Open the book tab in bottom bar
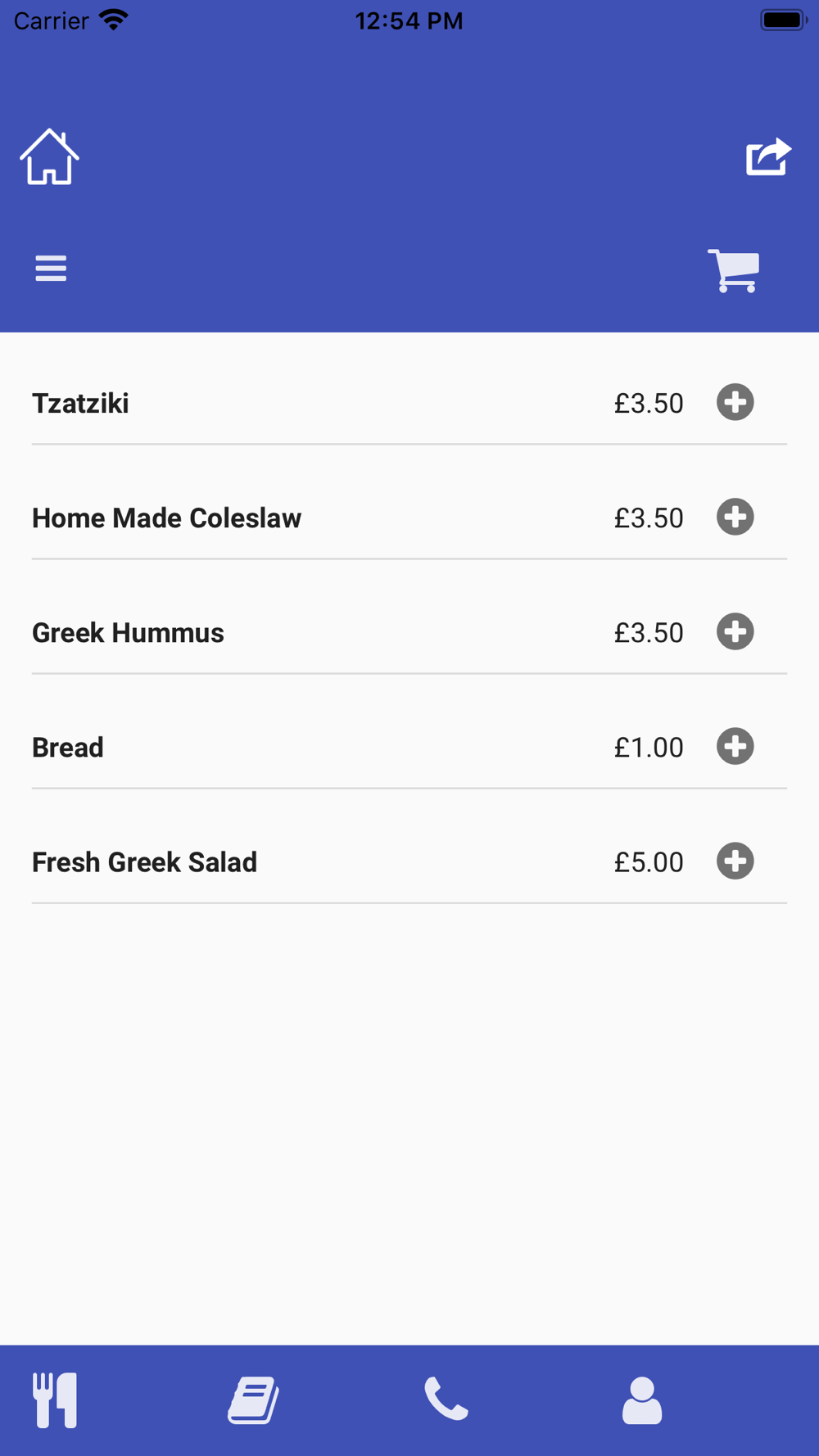 [x=253, y=1400]
